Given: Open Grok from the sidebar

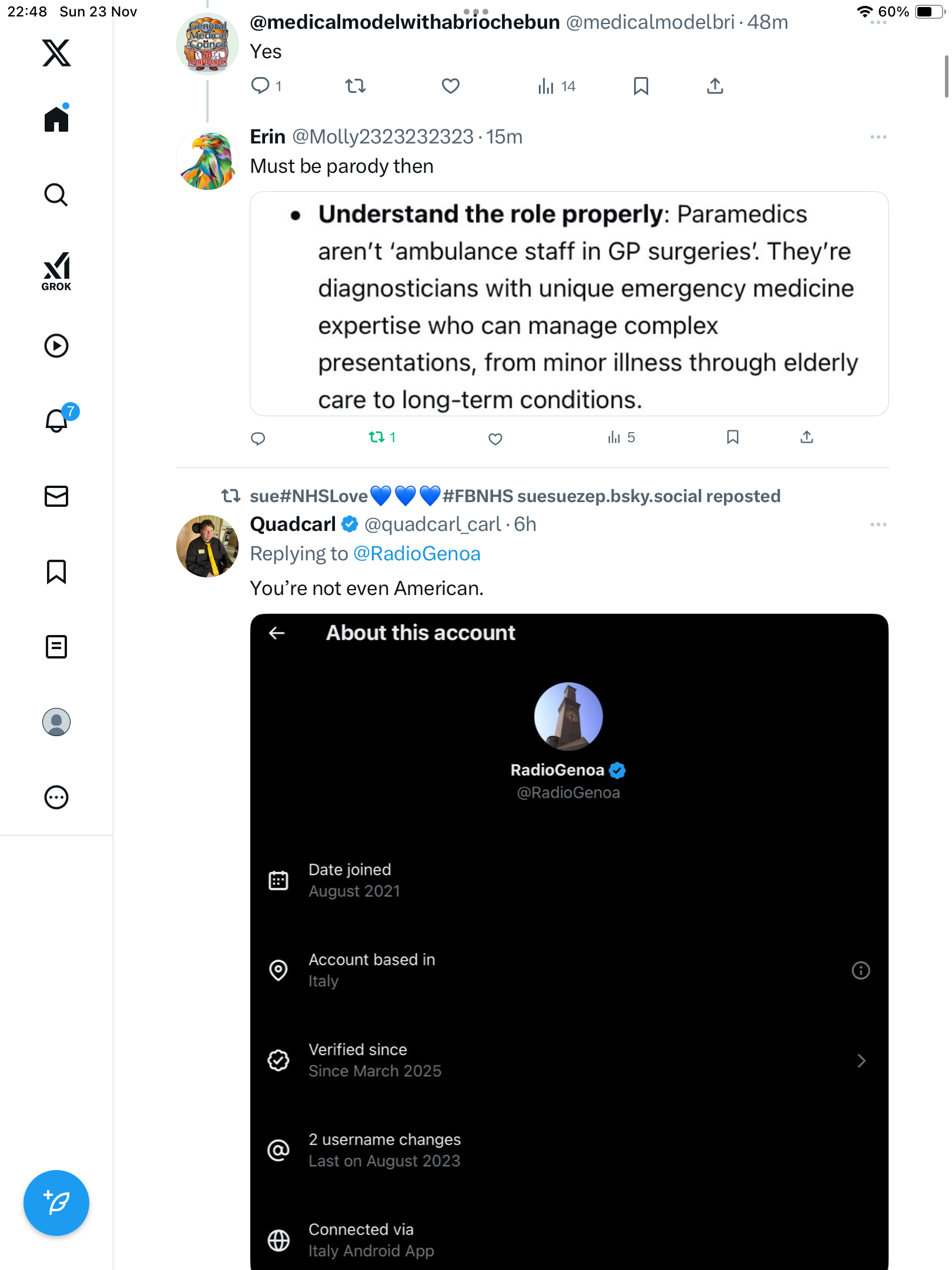Looking at the screenshot, I should [x=56, y=271].
